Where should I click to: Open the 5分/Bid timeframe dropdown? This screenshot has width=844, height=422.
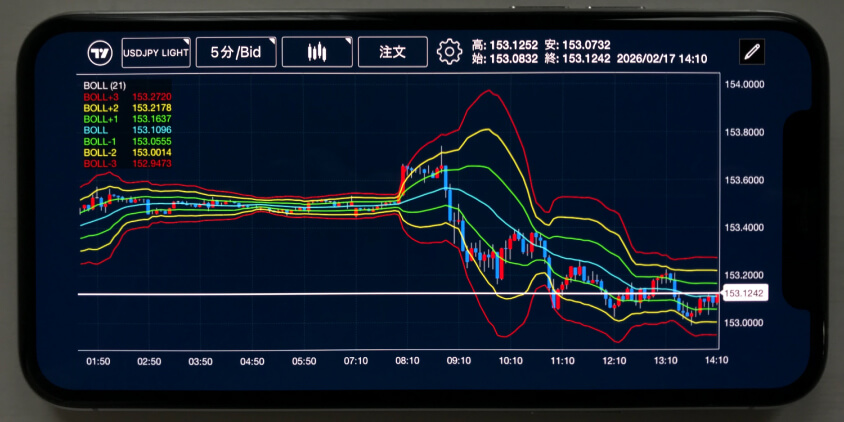click(x=235, y=52)
